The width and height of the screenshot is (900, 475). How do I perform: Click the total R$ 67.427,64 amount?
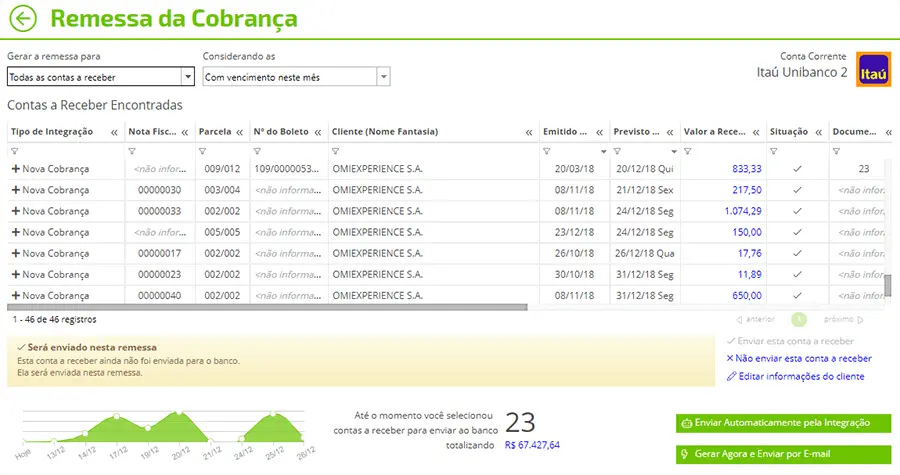point(532,445)
